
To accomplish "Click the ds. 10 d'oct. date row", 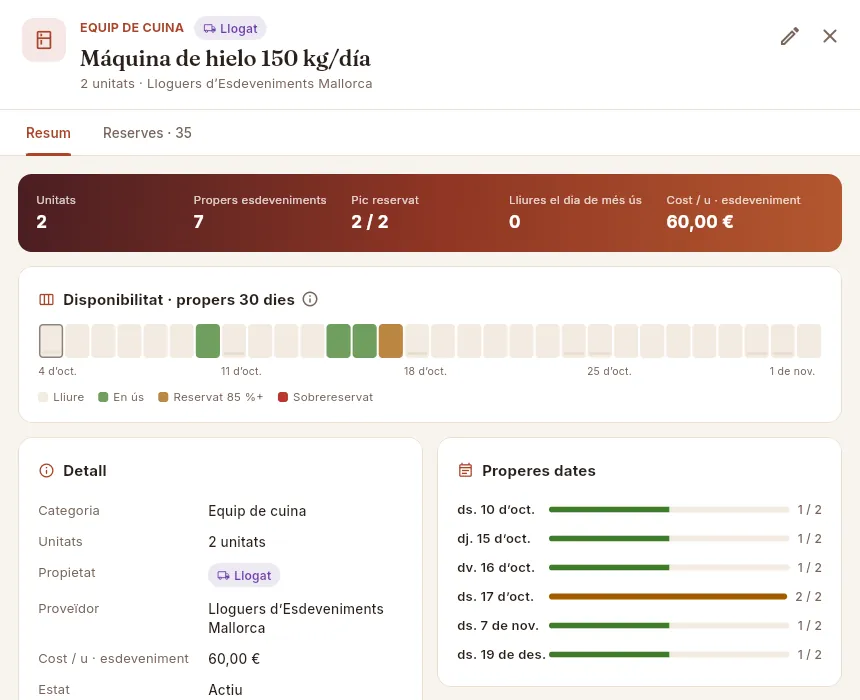I will [x=640, y=510].
